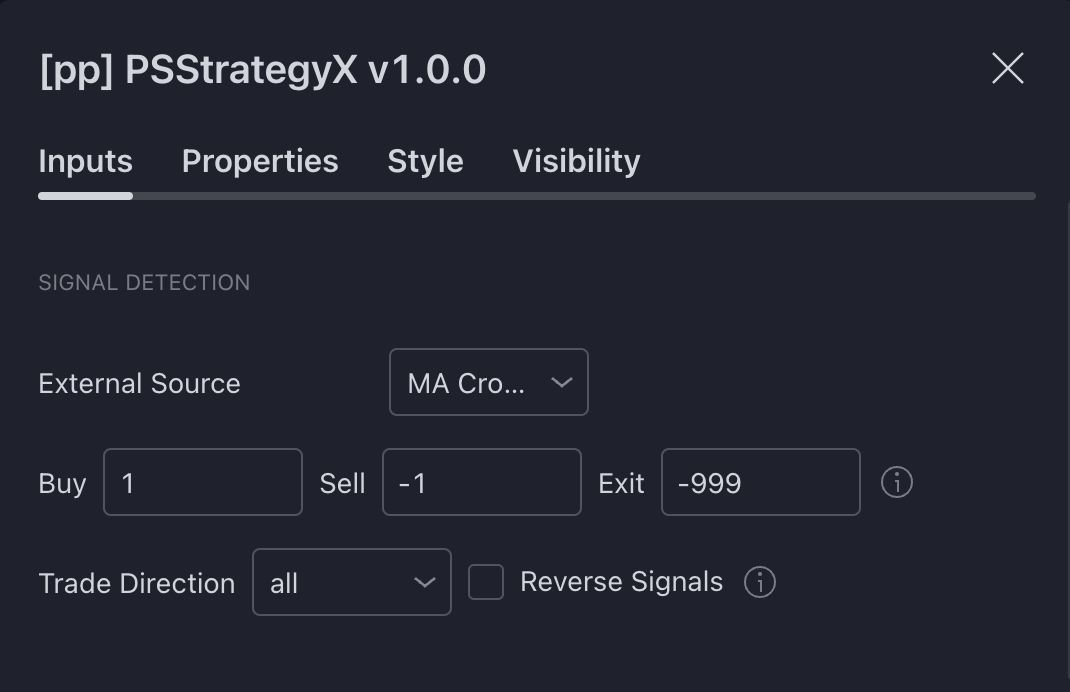
Task: Open info tooltip beside Exit field
Action: [x=897, y=482]
